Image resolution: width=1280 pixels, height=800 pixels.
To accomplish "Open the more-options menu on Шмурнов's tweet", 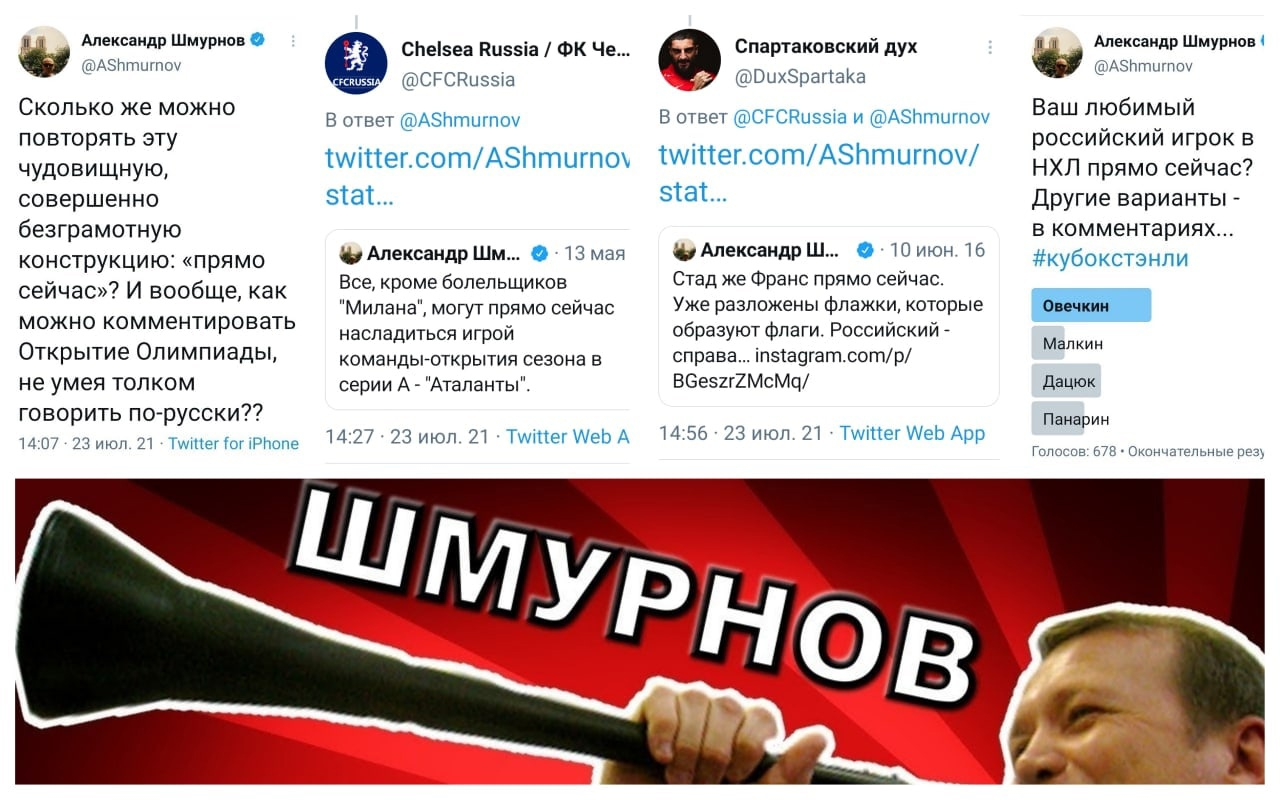I will (x=293, y=41).
